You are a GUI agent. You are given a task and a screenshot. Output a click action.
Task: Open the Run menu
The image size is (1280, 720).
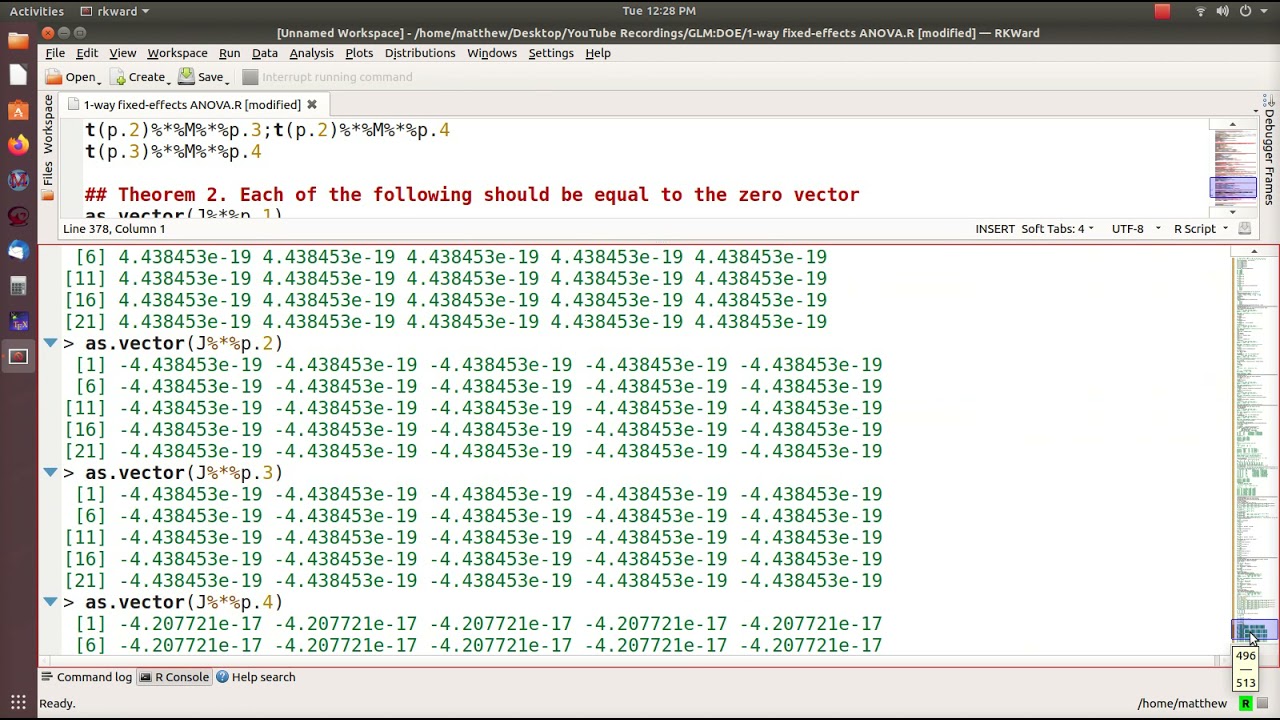pyautogui.click(x=229, y=53)
